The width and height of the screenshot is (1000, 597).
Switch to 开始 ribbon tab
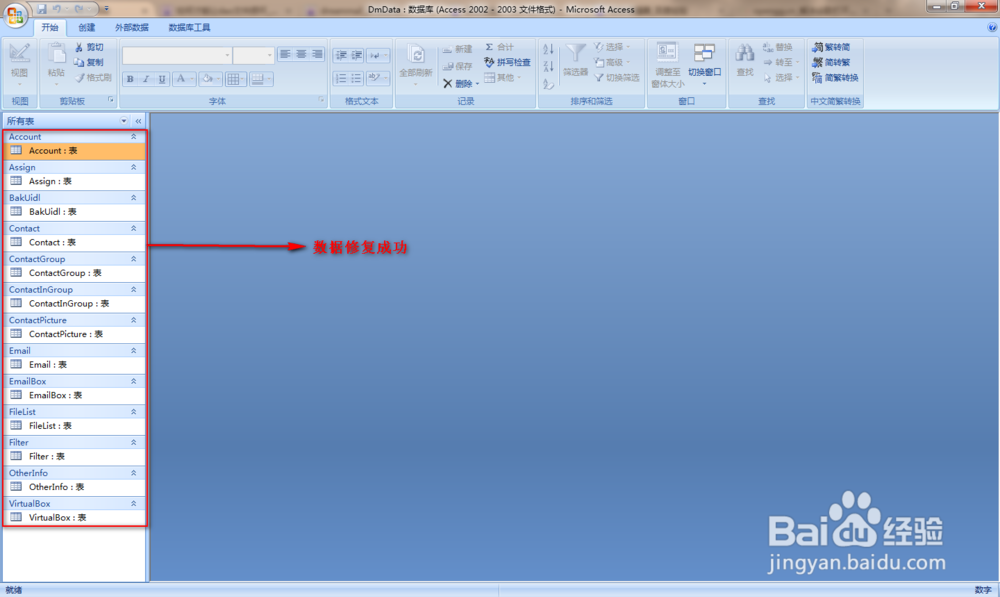click(50, 27)
